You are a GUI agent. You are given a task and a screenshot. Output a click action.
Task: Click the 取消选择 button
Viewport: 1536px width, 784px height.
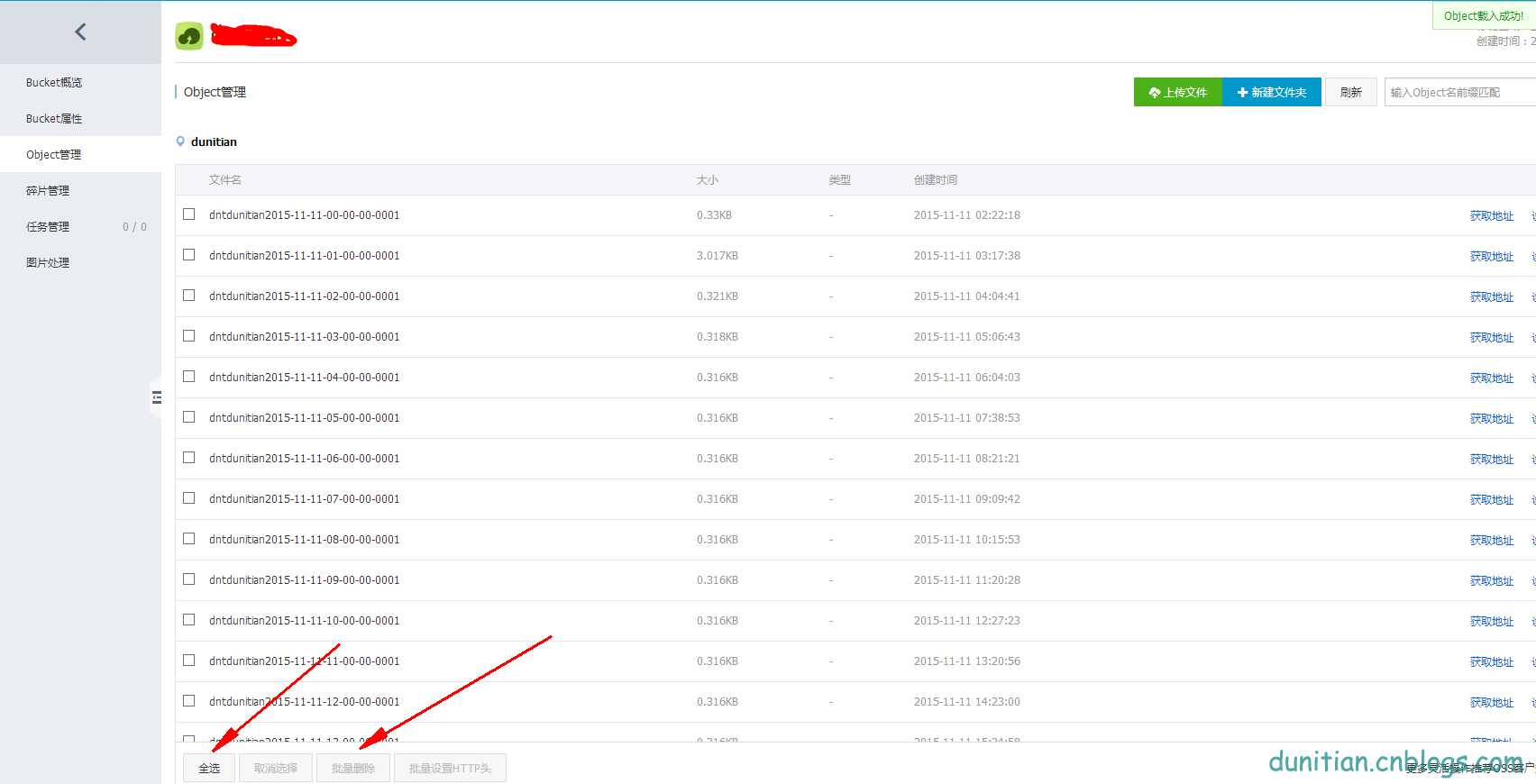276,768
